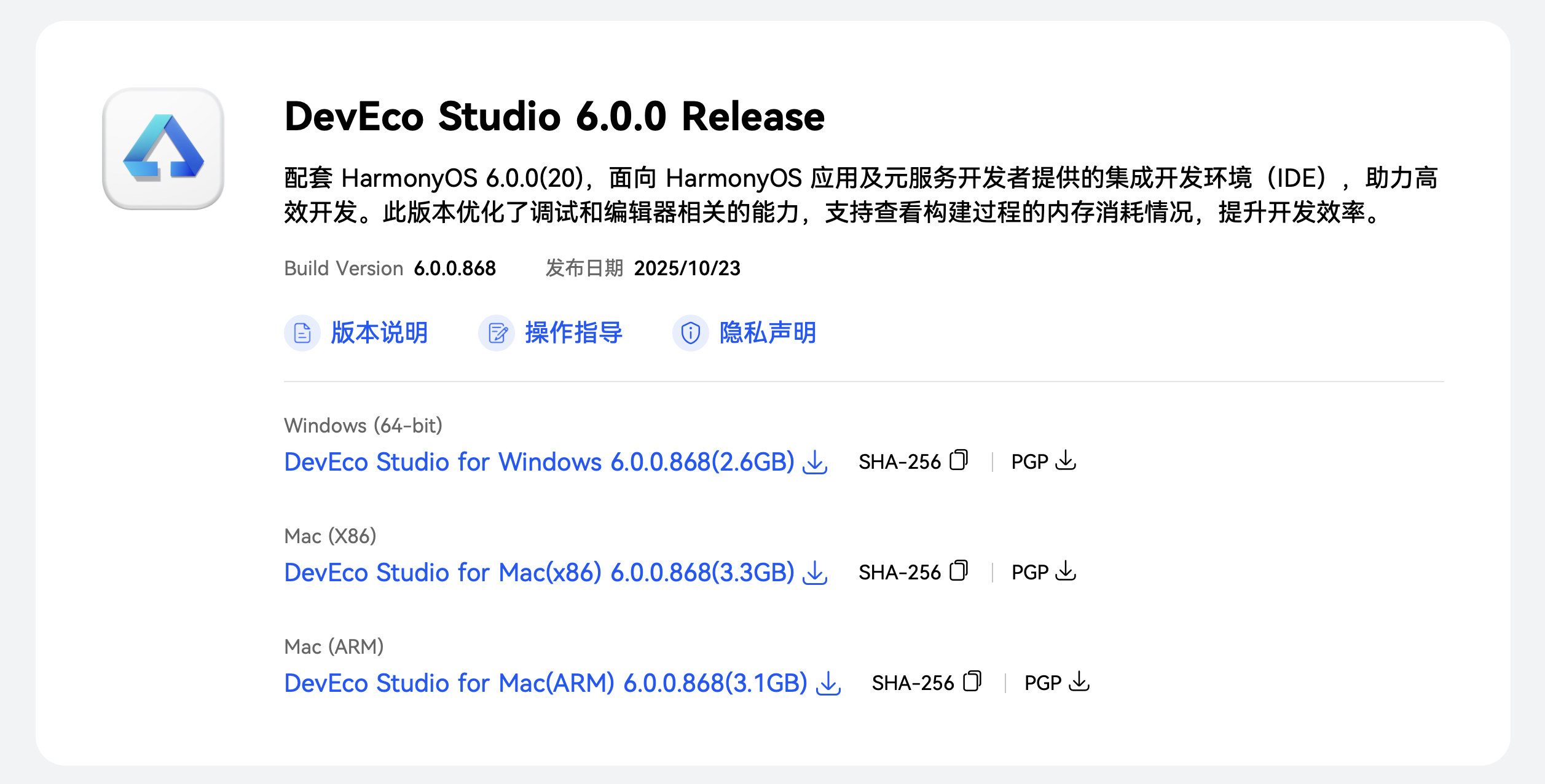The width and height of the screenshot is (1545, 784).
Task: Download PGP signature for Mac x86 build
Action: coord(1066,571)
